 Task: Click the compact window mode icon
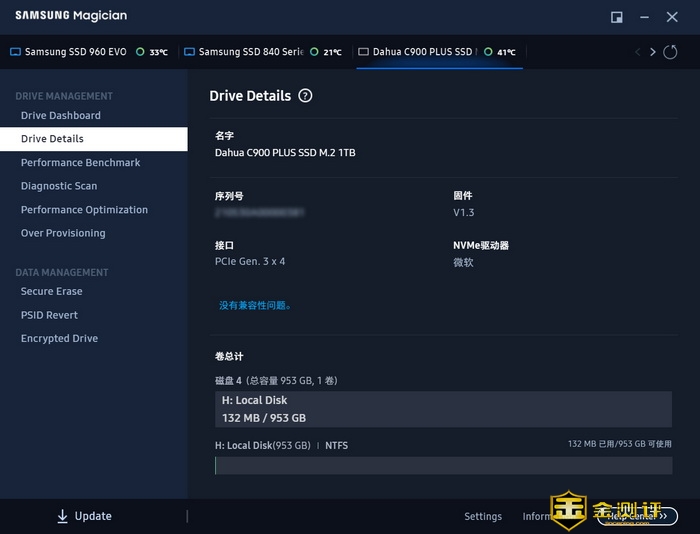(x=617, y=17)
